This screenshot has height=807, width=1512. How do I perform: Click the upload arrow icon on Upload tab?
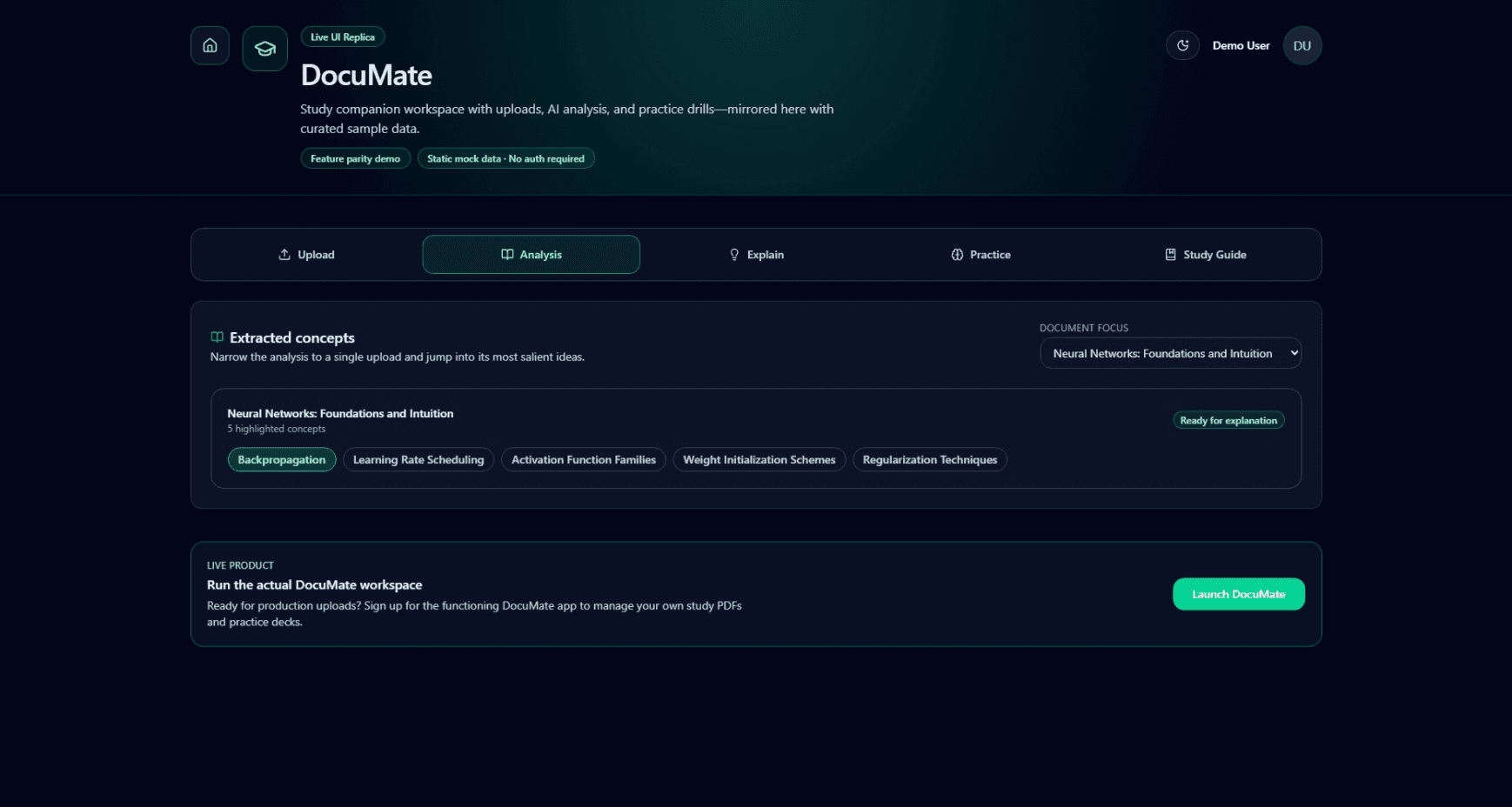tap(284, 254)
